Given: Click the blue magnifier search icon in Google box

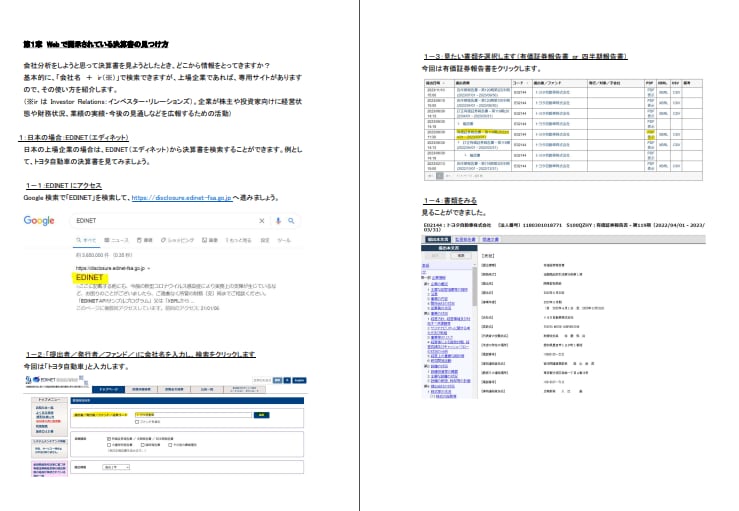Looking at the screenshot, I should (x=291, y=221).
